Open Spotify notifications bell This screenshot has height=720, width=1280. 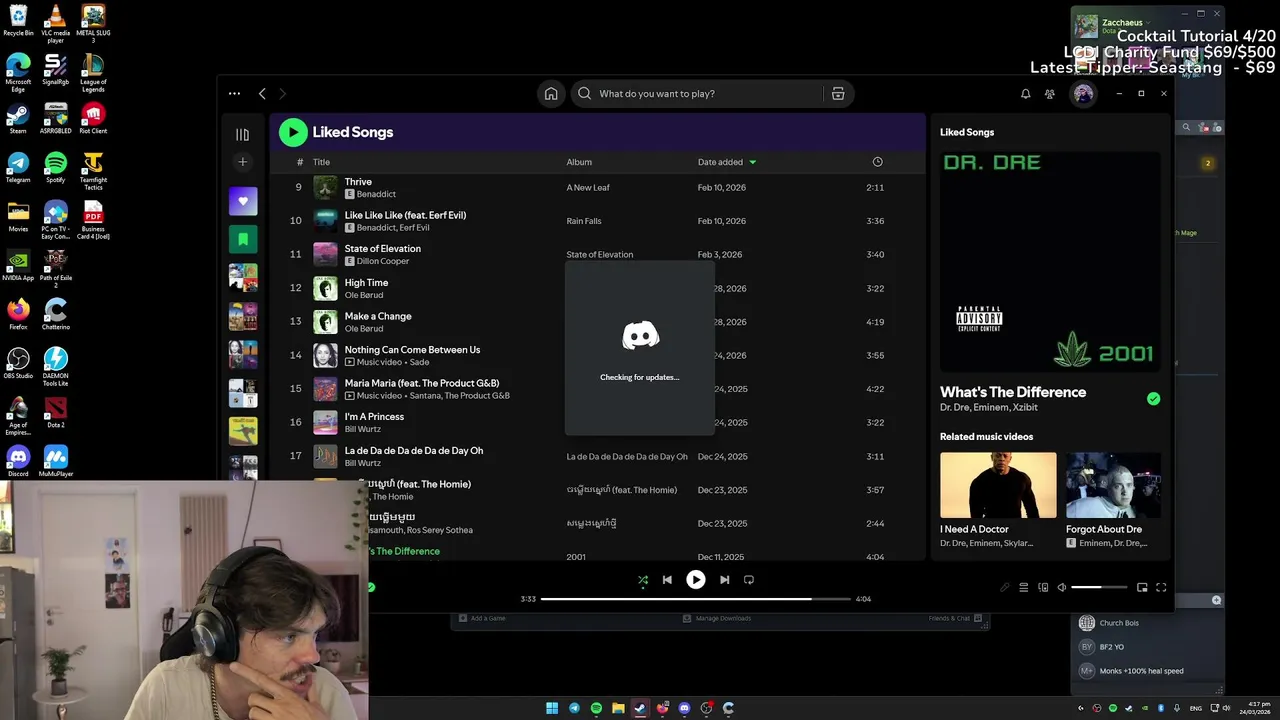(x=1025, y=94)
